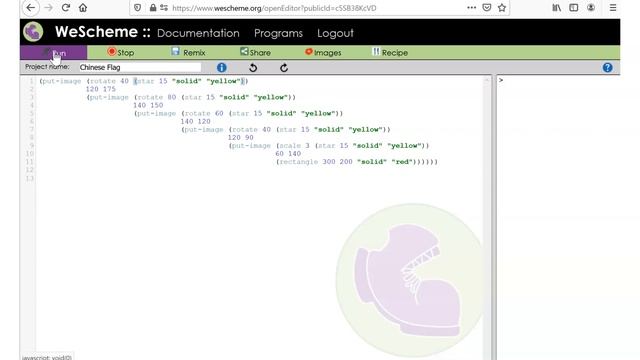640x360 pixels.
Task: Open help with the blue question icon
Action: coord(607,68)
